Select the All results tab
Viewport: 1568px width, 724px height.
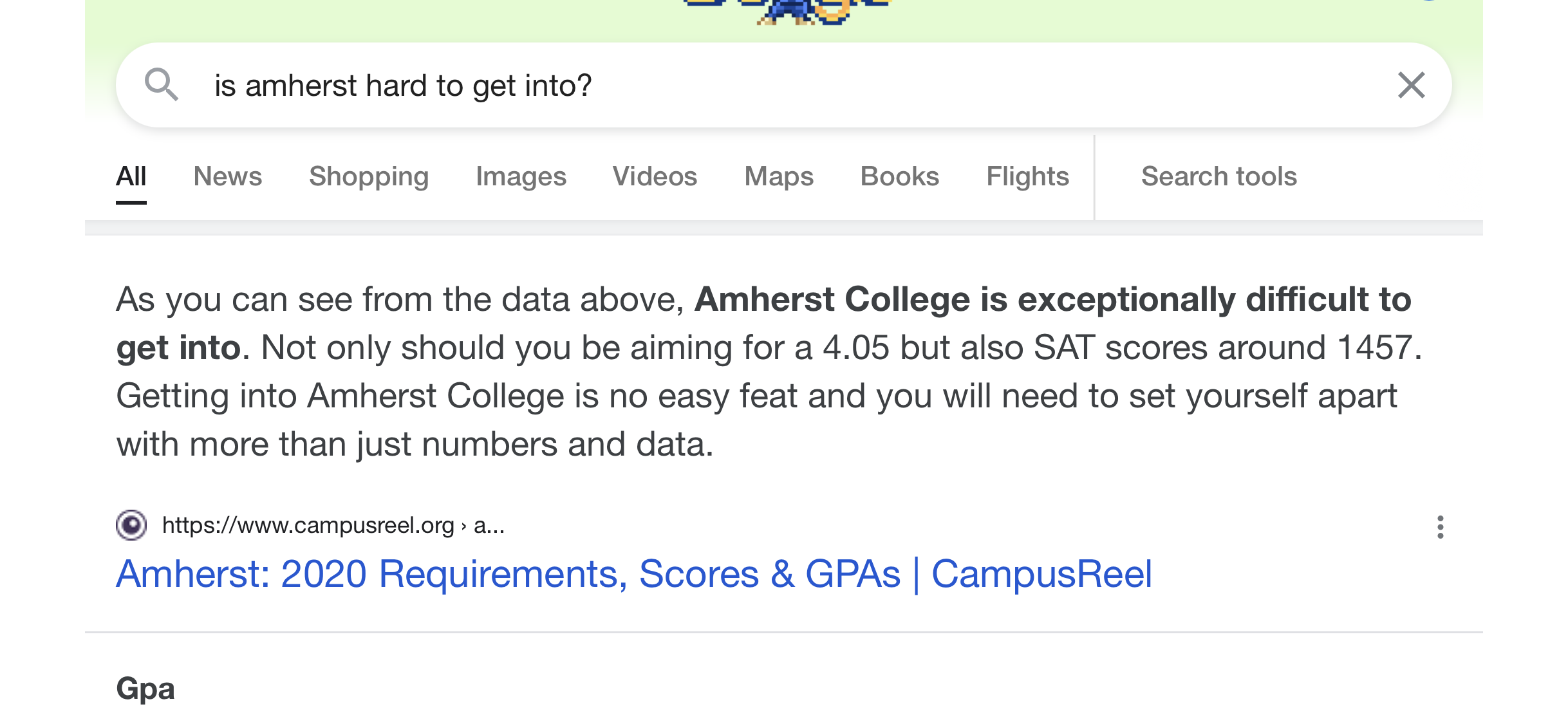(x=131, y=176)
